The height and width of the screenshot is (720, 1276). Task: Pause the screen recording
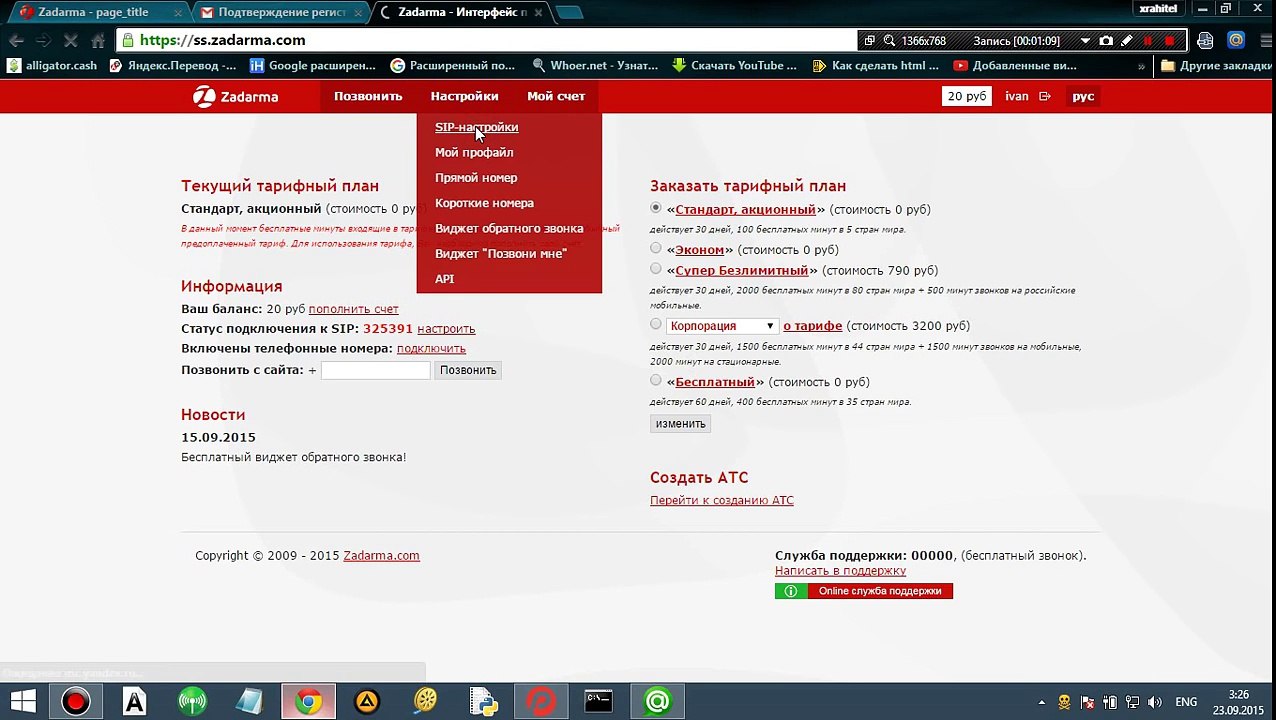(x=1148, y=41)
